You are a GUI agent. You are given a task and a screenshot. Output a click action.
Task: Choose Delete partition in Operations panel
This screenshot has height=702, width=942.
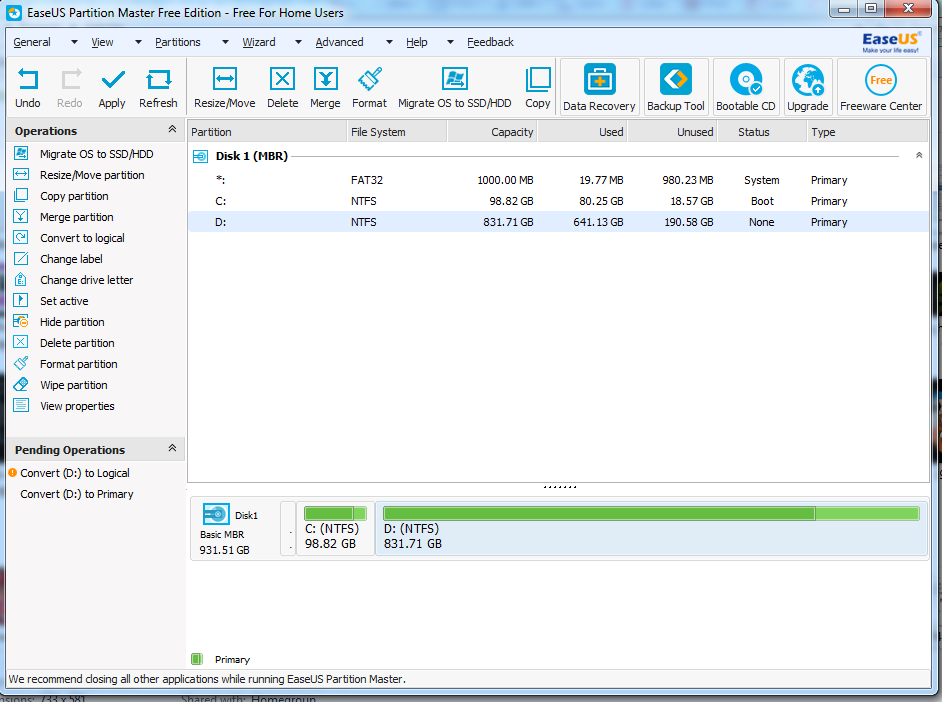click(x=77, y=343)
